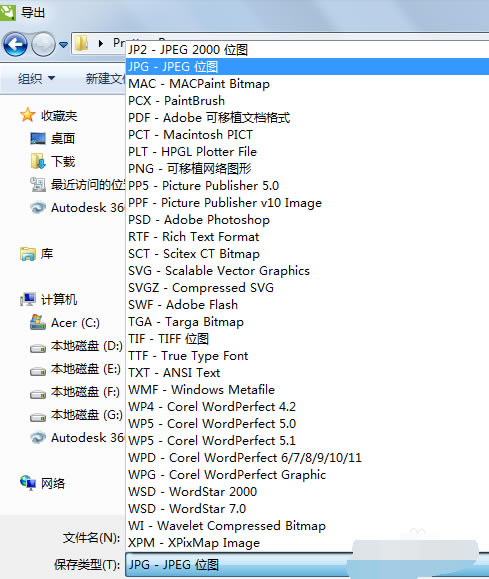Viewport: 489px width, 579px height.
Task: Choose PP5 - Picture Publisher 5.0
Action: coord(307,185)
